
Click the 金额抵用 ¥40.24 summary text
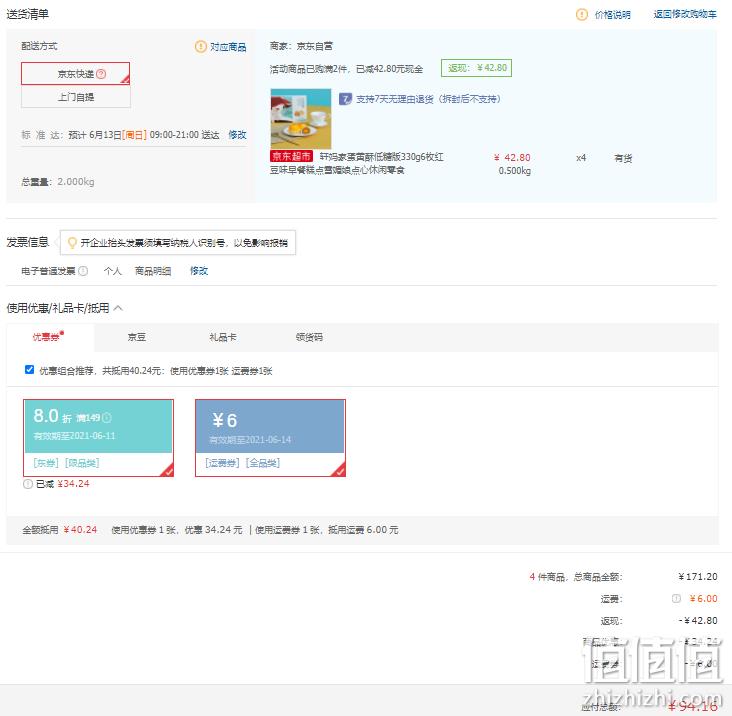coord(60,530)
